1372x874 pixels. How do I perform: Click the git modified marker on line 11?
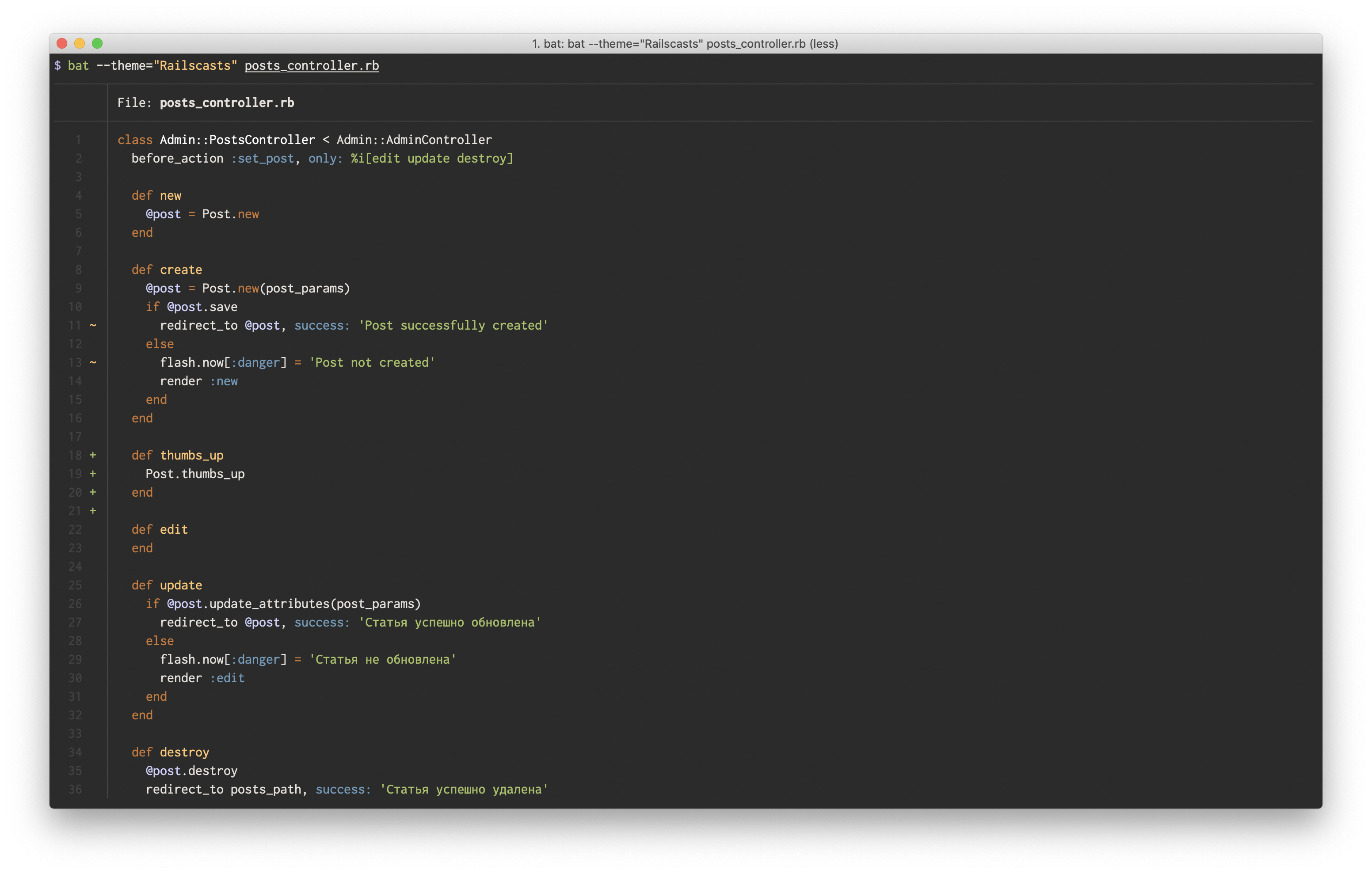(x=93, y=325)
